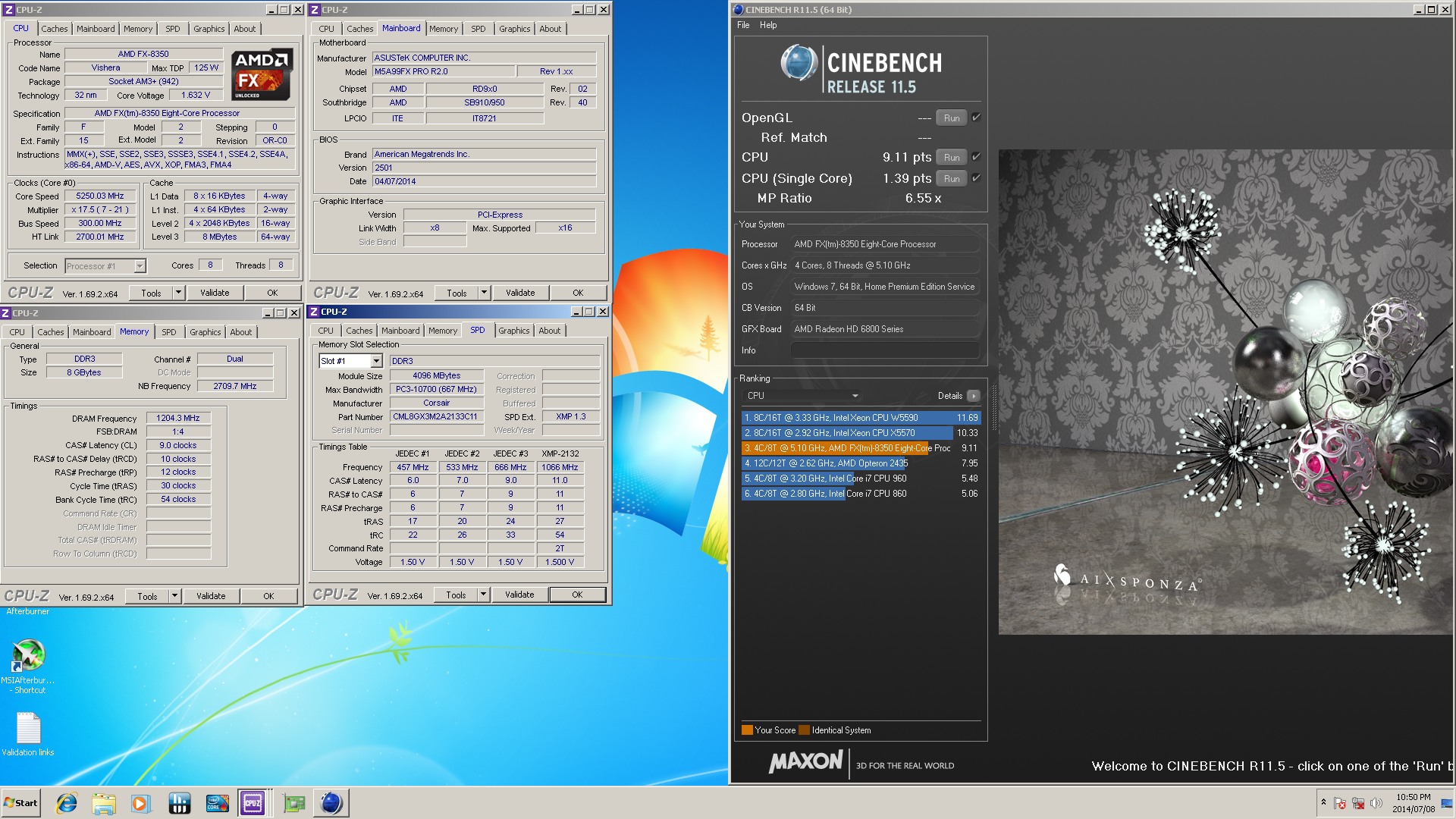Run the CPU benchmark
This screenshot has height=819, width=1456.
pos(951,158)
